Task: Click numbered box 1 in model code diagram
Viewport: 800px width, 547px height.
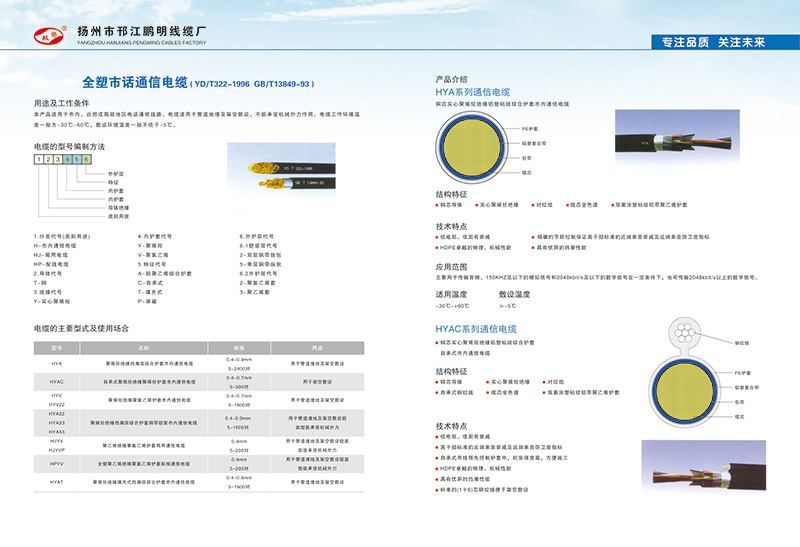Action: tap(38, 160)
